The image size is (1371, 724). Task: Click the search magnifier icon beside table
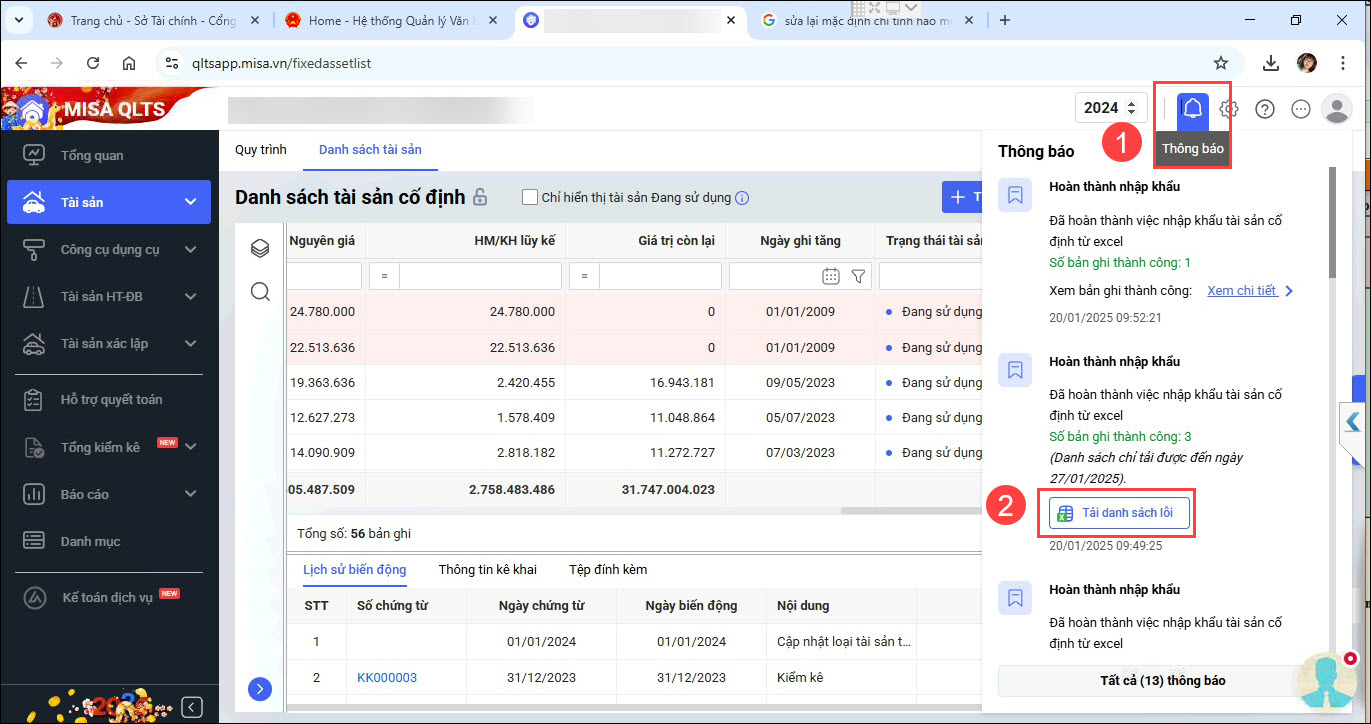click(260, 291)
